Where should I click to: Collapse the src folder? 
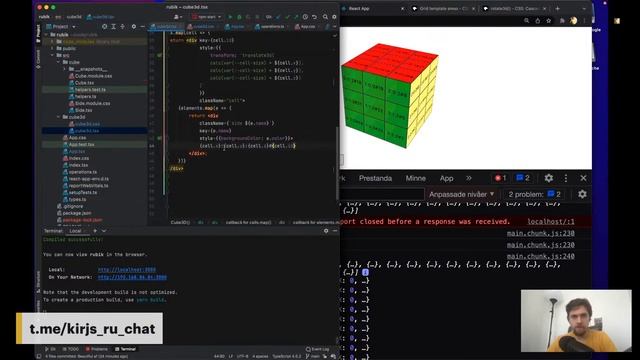click(53, 55)
